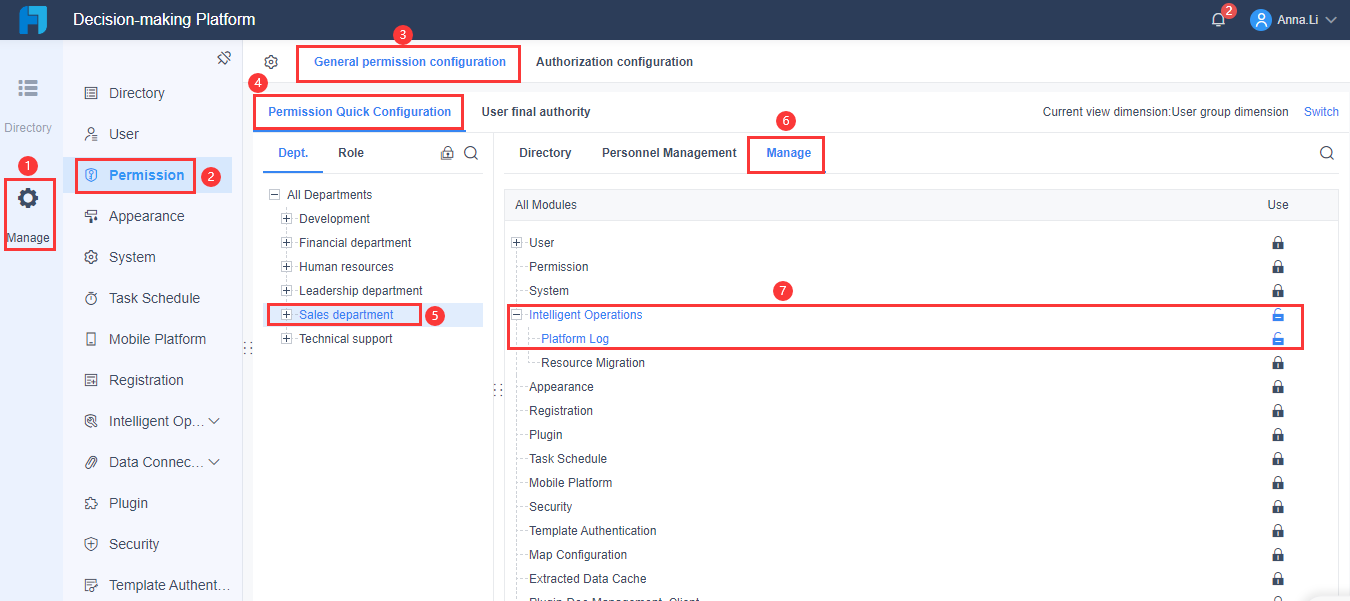The image size is (1350, 601).
Task: Open the settings gear beside configuration tabs
Action: point(270,61)
